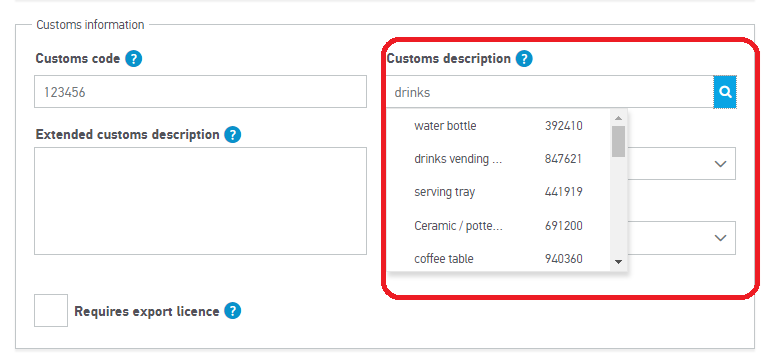
Task: Open help for Customs description
Action: (524, 59)
